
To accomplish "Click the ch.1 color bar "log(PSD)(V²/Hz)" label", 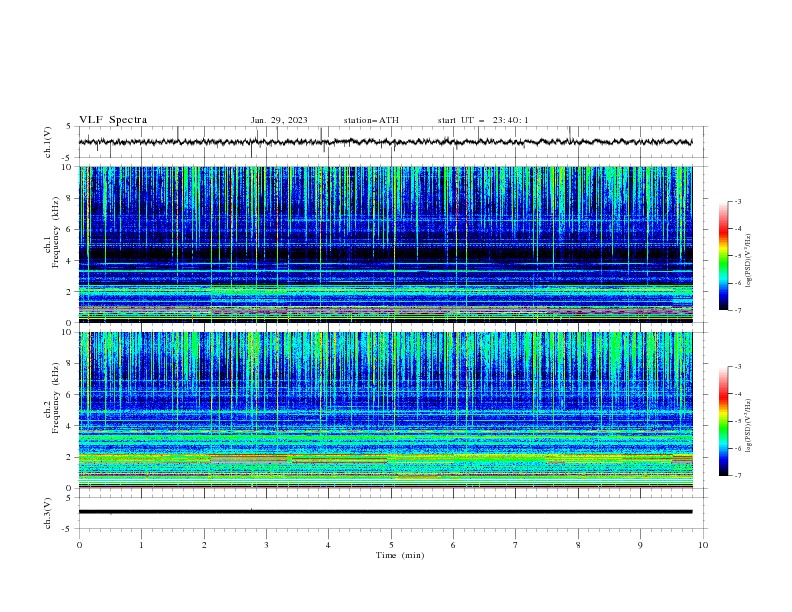I will [748, 261].
